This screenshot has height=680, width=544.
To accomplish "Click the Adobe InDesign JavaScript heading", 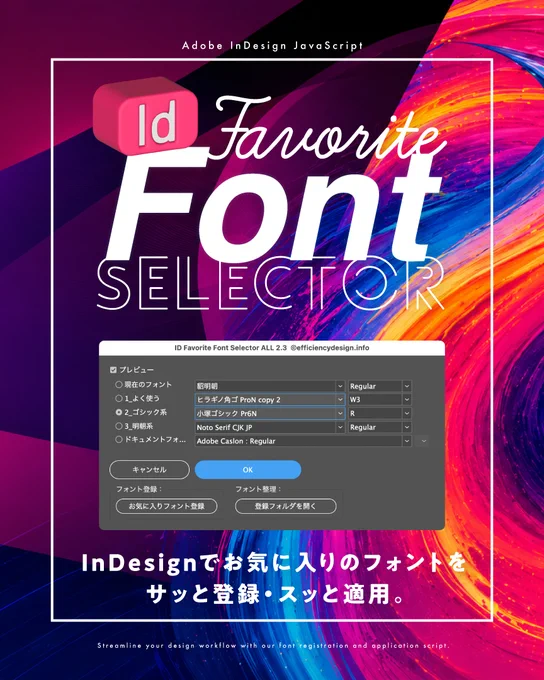I will [x=272, y=46].
